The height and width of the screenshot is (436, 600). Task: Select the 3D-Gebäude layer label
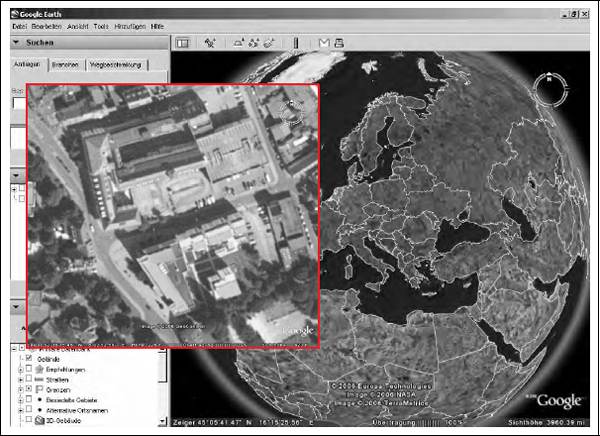coord(64,421)
